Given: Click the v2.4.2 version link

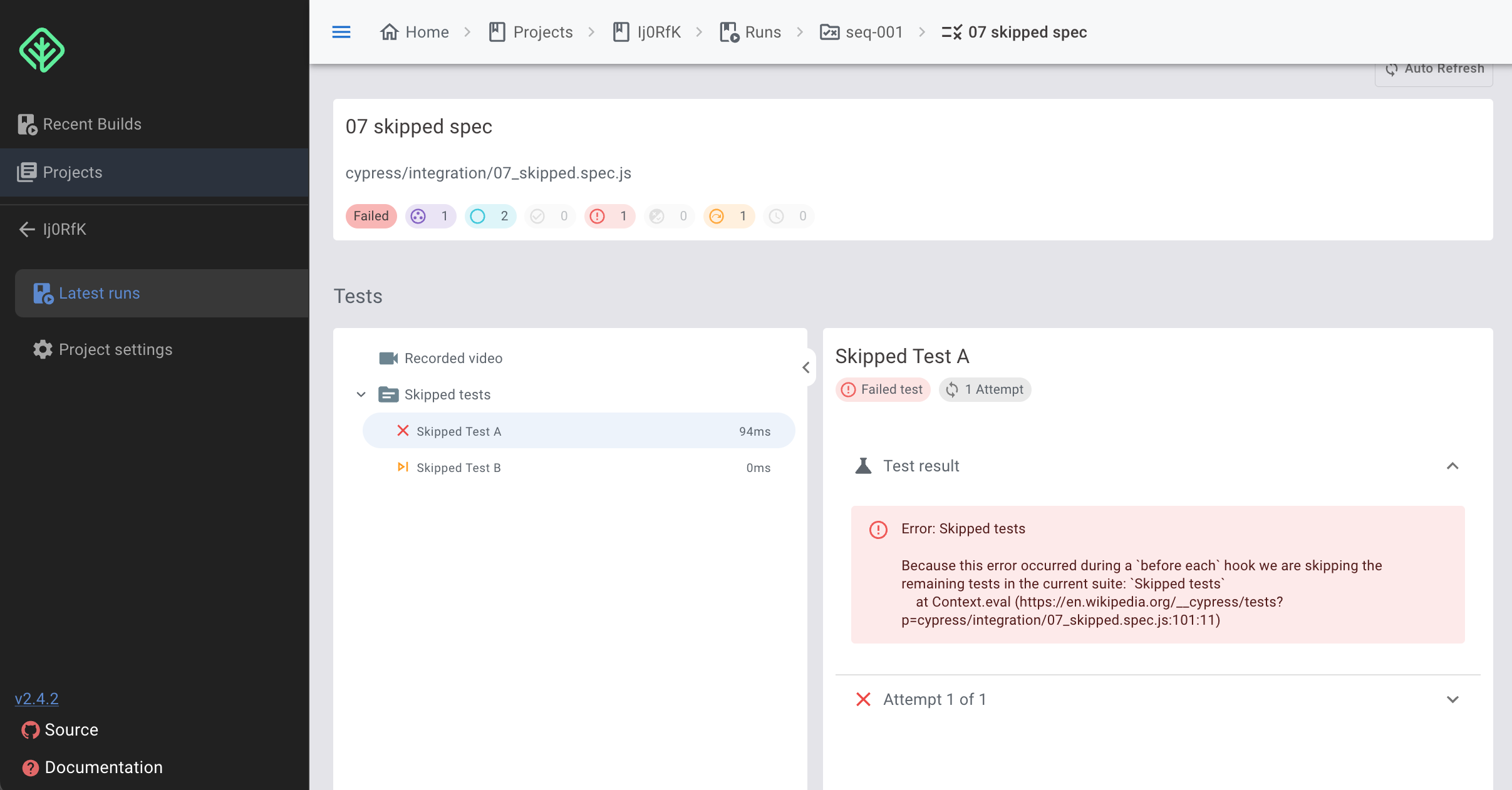Looking at the screenshot, I should pos(36,699).
